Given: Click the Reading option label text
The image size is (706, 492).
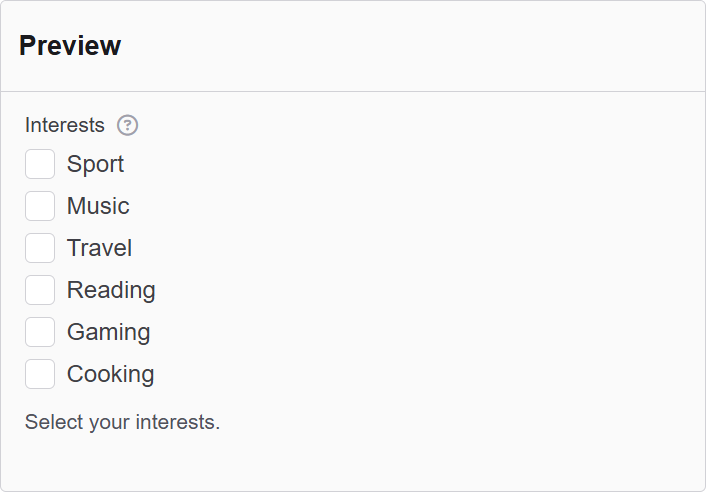Looking at the screenshot, I should tap(111, 290).
